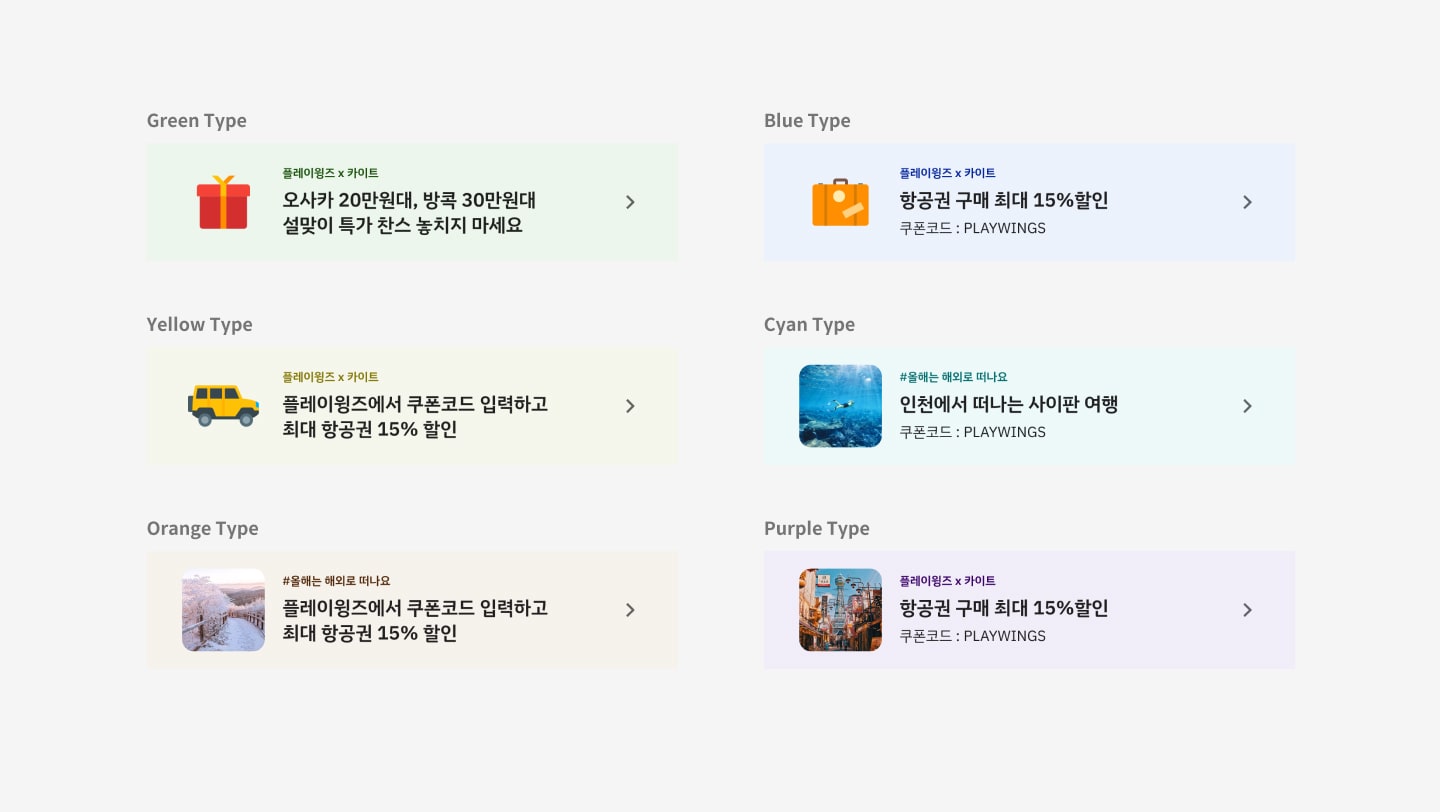Click the "Green Type" section heading
The width and height of the screenshot is (1440, 812).
pos(196,120)
